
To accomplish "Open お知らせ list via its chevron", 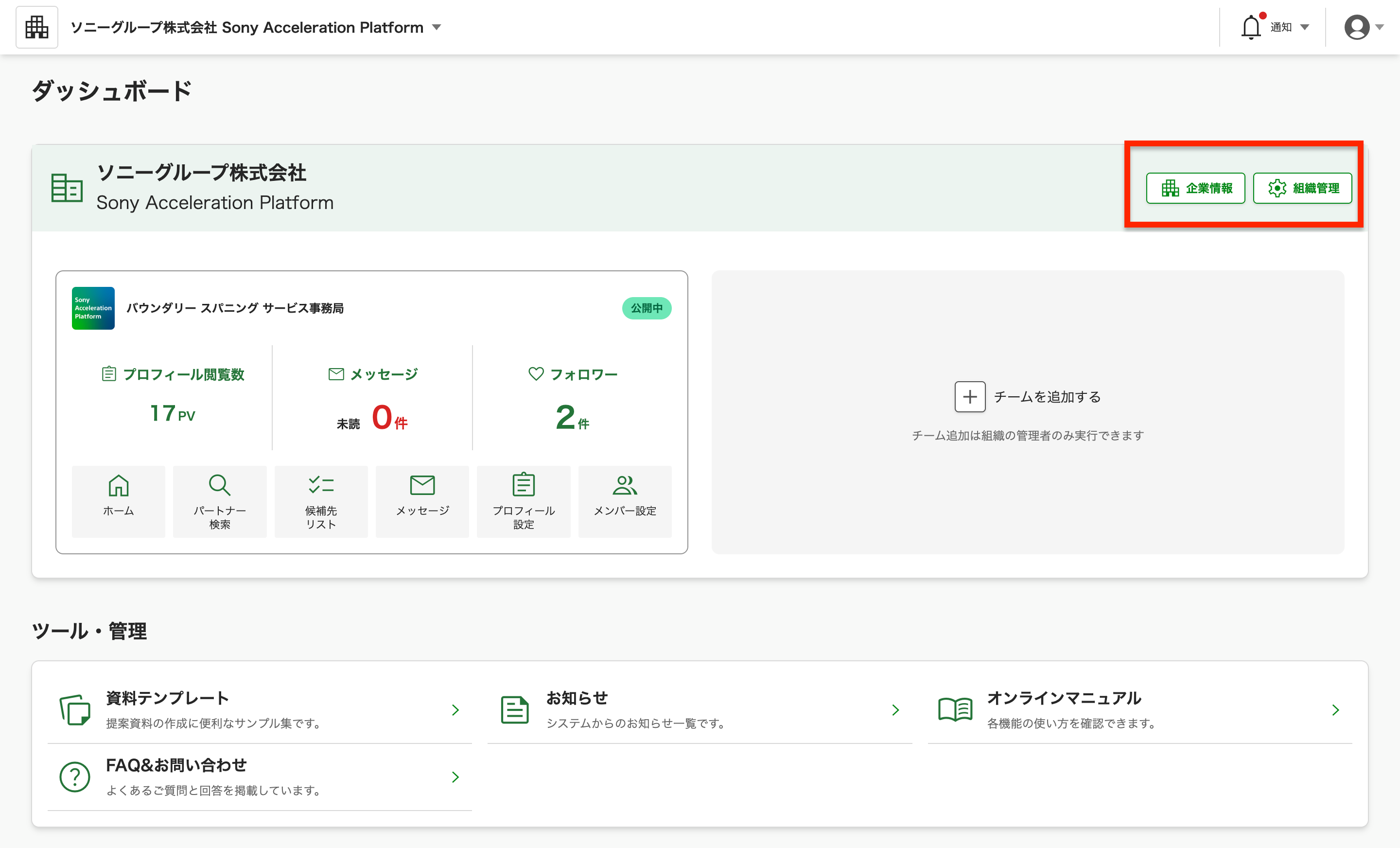I will point(895,709).
